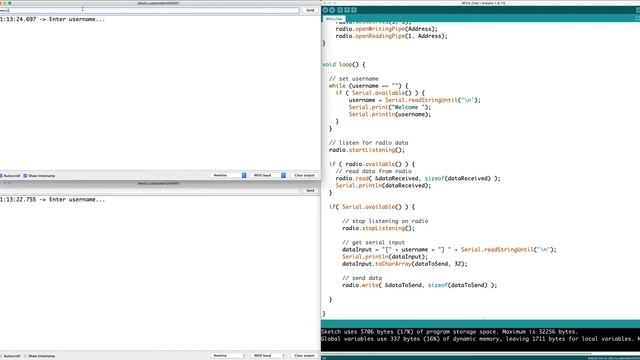
Task: Click the 'radio.startListening();' line
Action: point(367,150)
